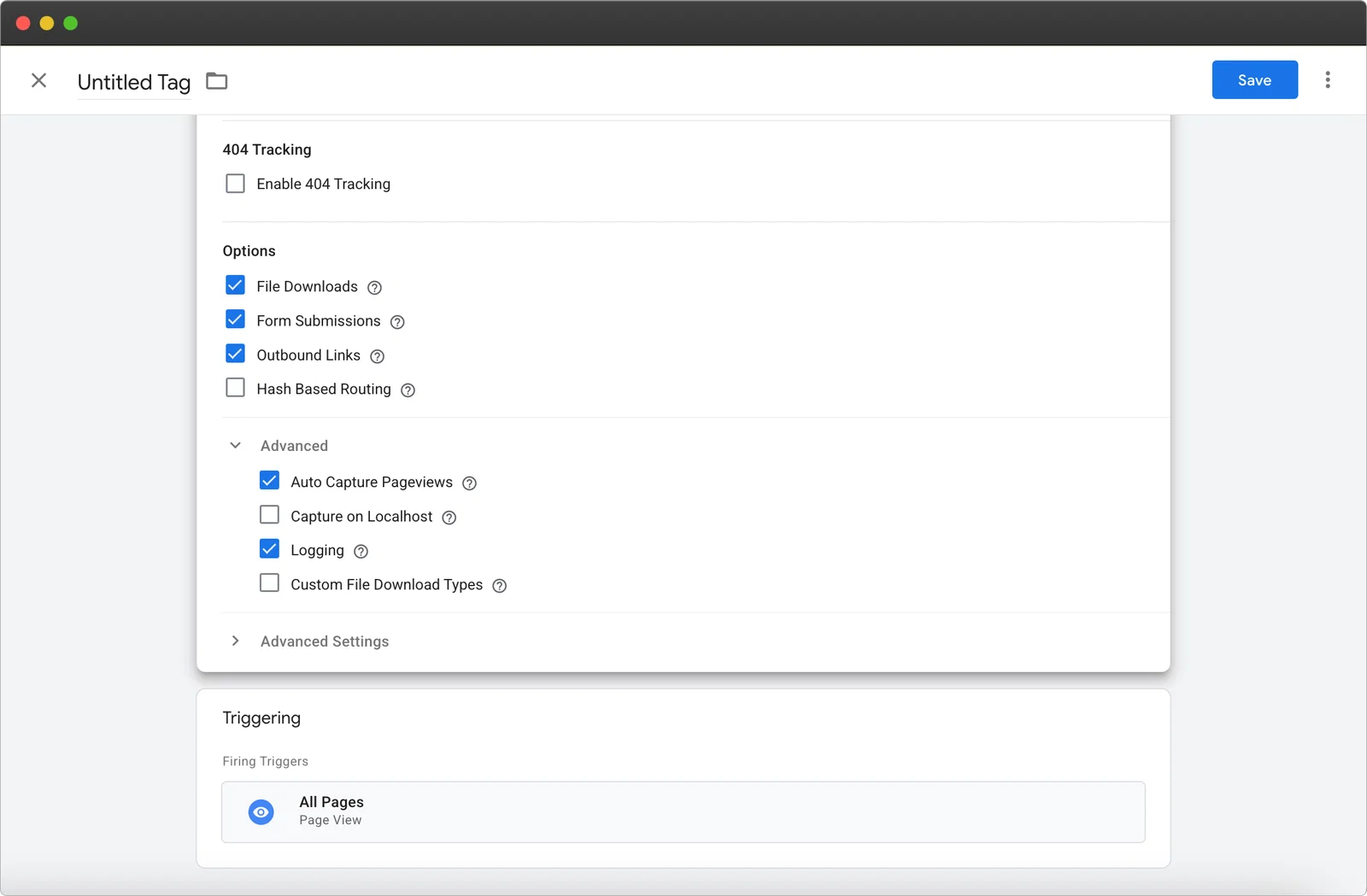The image size is (1367, 896).
Task: Click the Triggering section heading
Action: pyautogui.click(x=261, y=718)
